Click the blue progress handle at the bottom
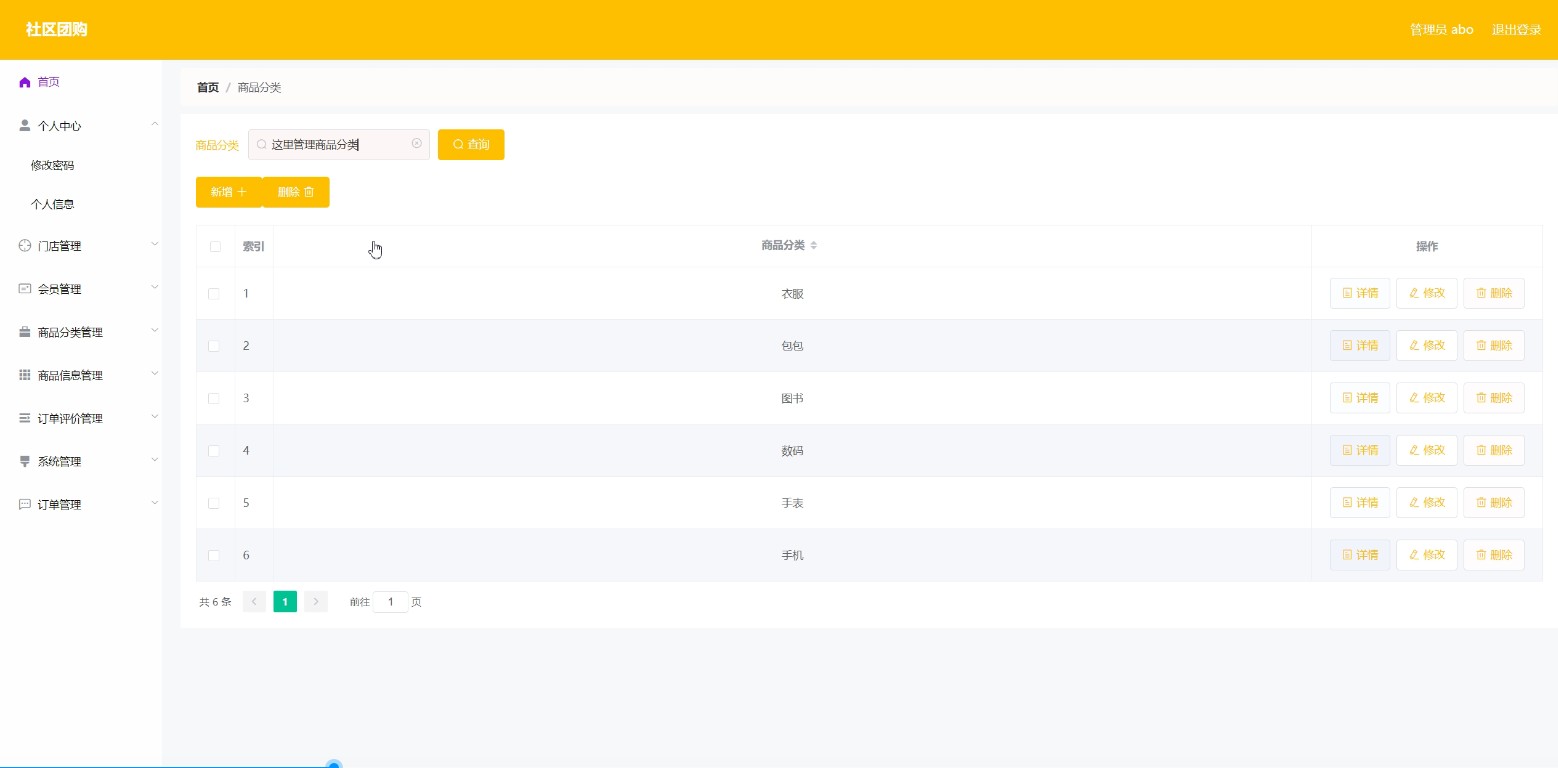 334,765
